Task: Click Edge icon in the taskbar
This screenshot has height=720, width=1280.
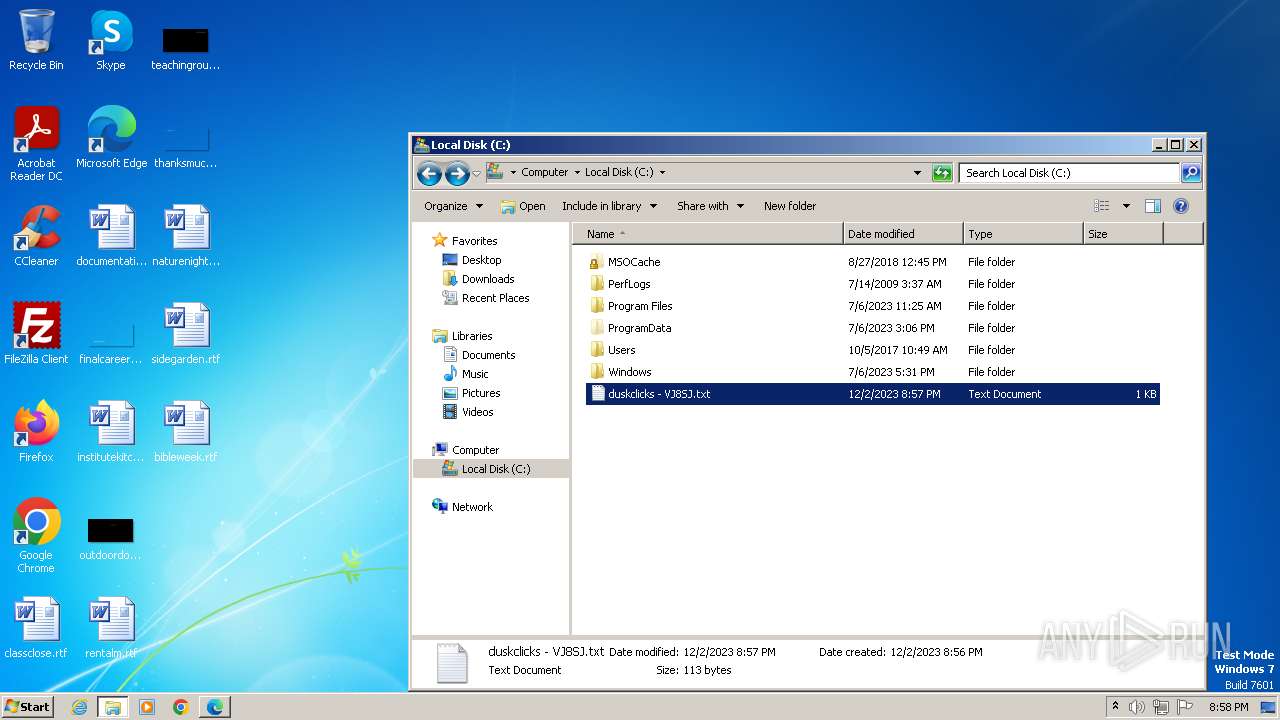Action: click(x=215, y=707)
